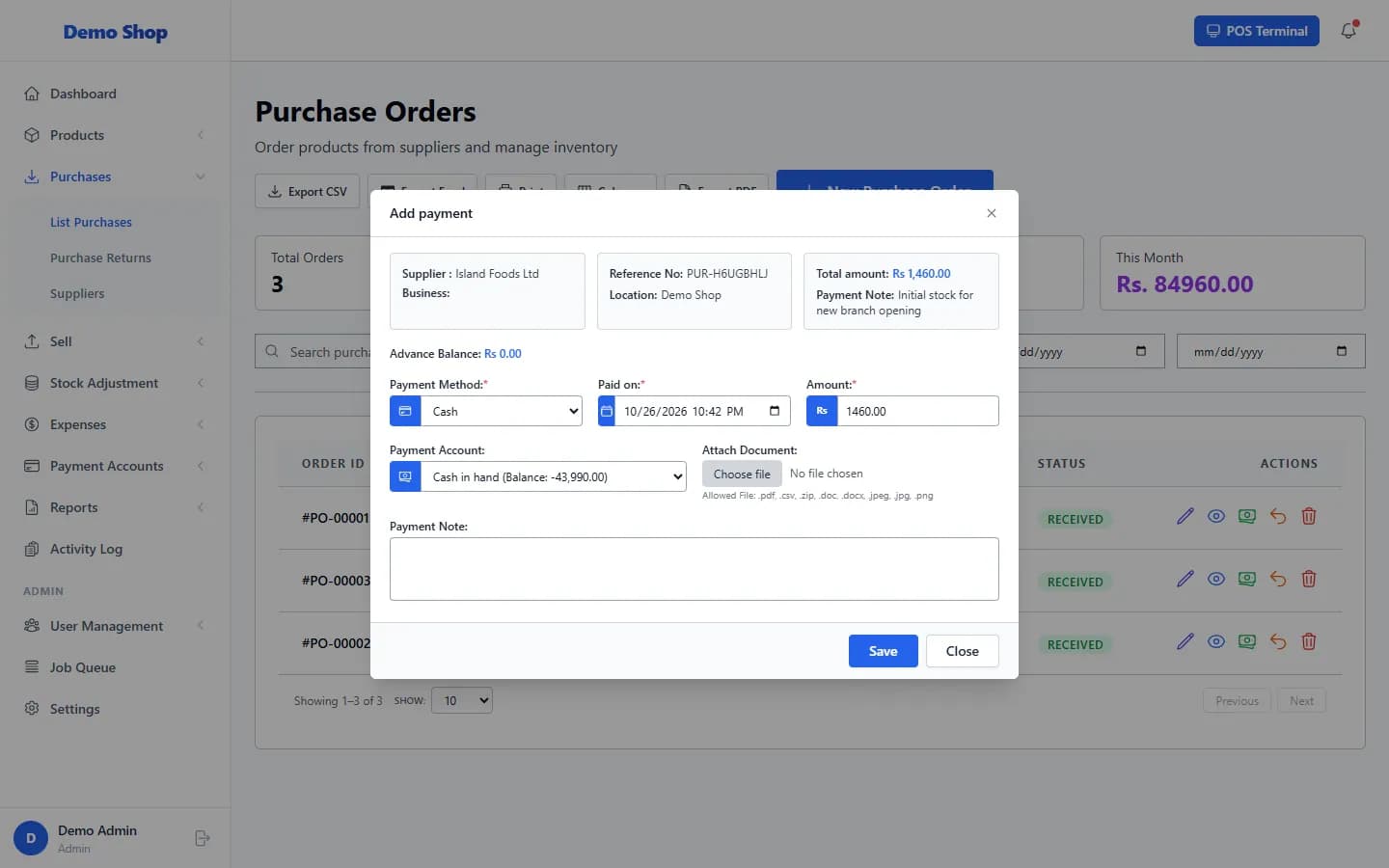Open the Suppliers sidebar item
1389x868 pixels.
click(77, 293)
